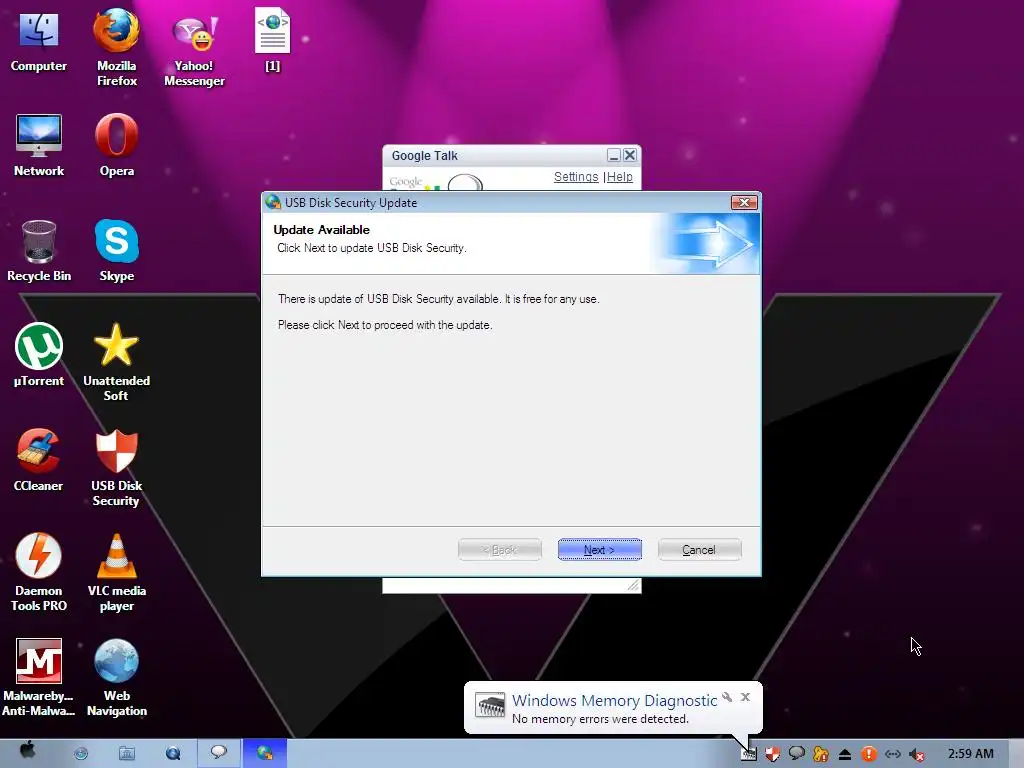The image size is (1024, 768).
Task: Open Settings link in Google Talk
Action: [575, 177]
